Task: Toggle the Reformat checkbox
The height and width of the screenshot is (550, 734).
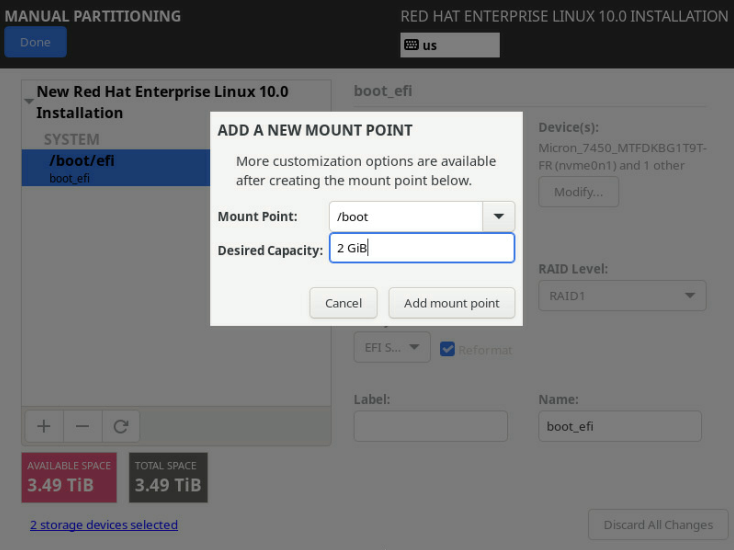Action: pyautogui.click(x=448, y=349)
